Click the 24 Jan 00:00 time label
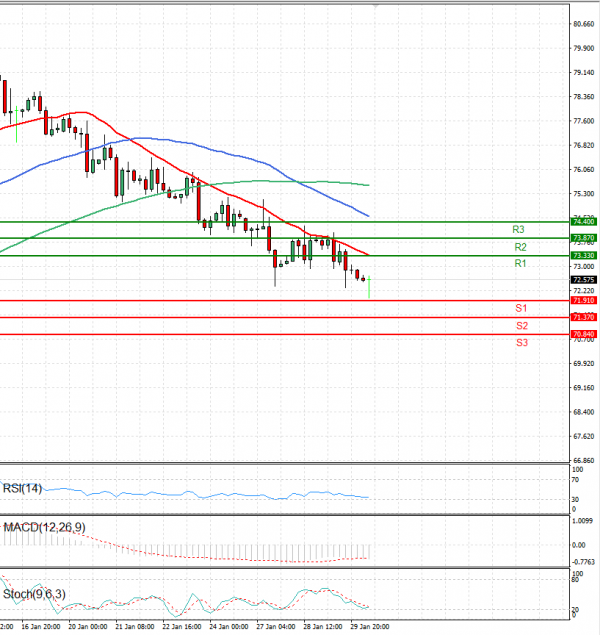600x635 pixels. click(229, 627)
